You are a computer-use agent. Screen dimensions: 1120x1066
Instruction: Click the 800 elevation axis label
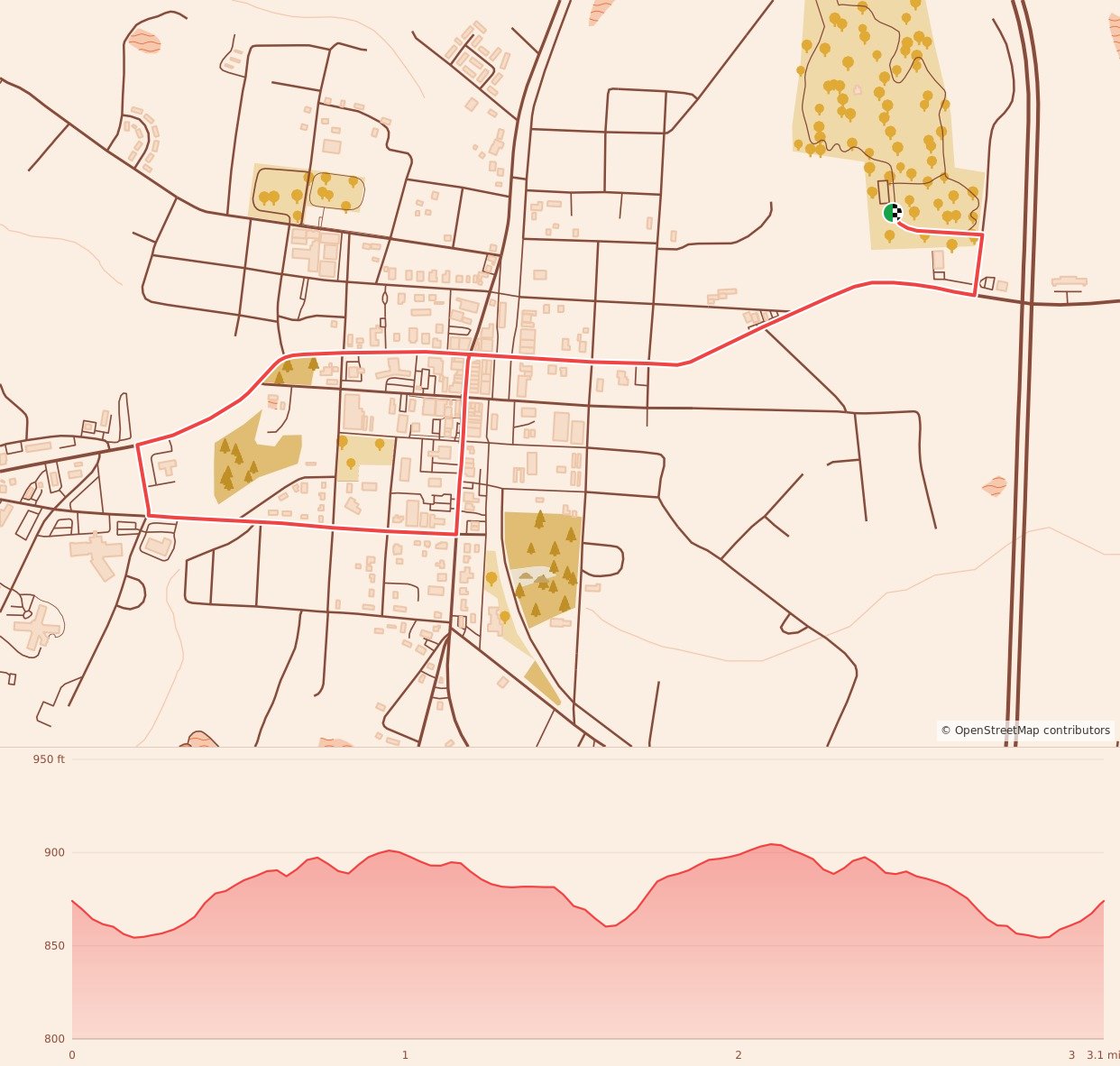click(x=54, y=1039)
